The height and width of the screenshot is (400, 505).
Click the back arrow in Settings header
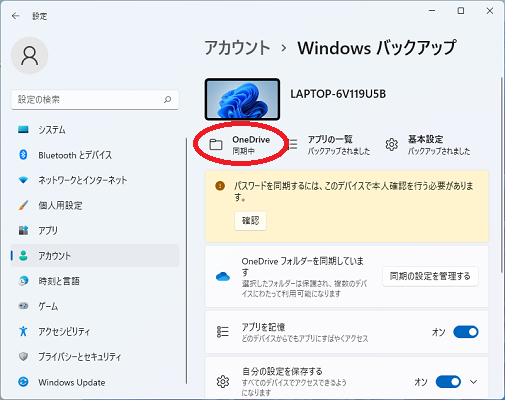coord(16,16)
